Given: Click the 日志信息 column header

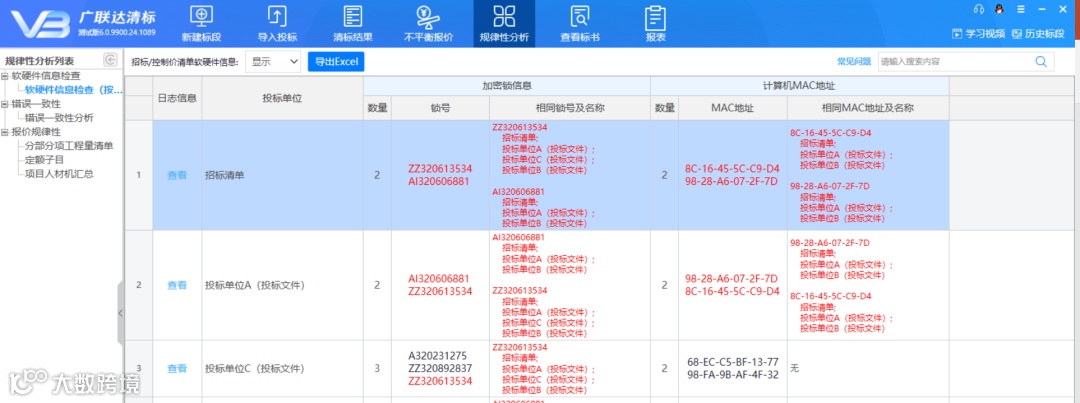Looking at the screenshot, I should (x=177, y=99).
